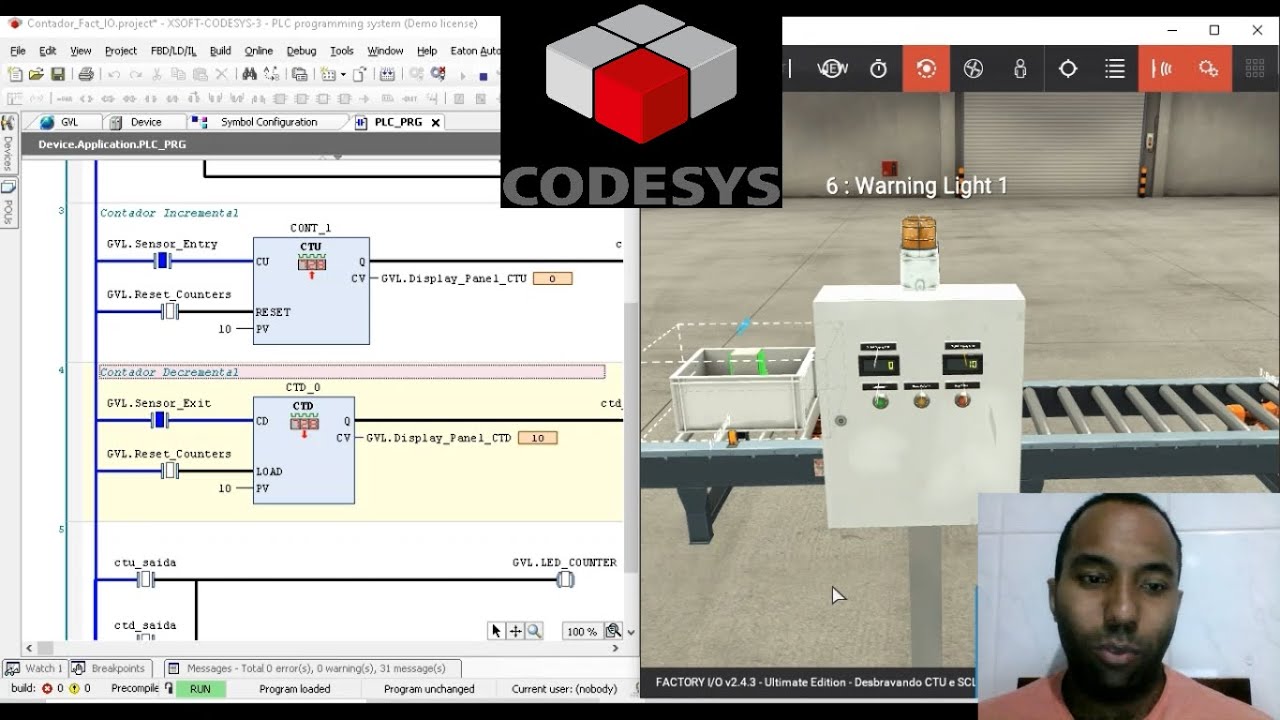Click the New file toolbar icon

[15, 74]
